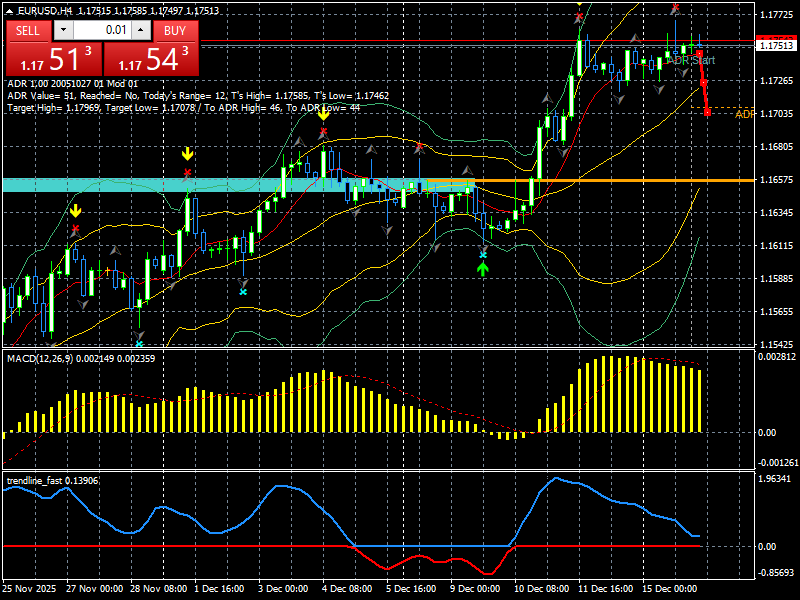Increase lot volume with the up arrow

pos(141,30)
